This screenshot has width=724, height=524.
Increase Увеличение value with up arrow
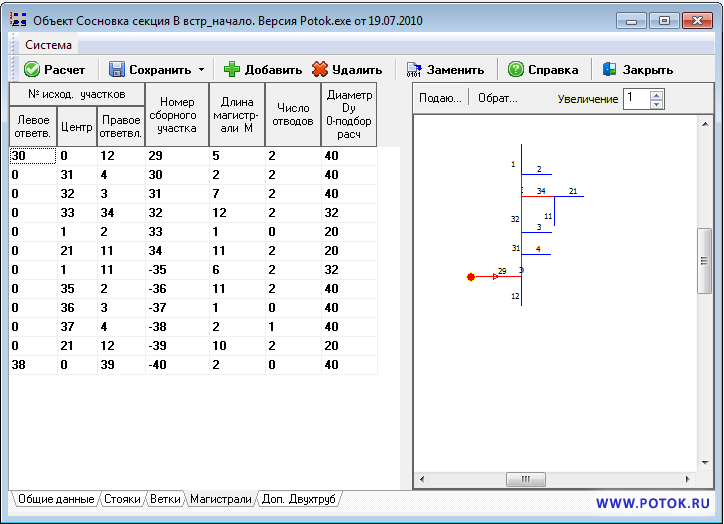[x=657, y=94]
